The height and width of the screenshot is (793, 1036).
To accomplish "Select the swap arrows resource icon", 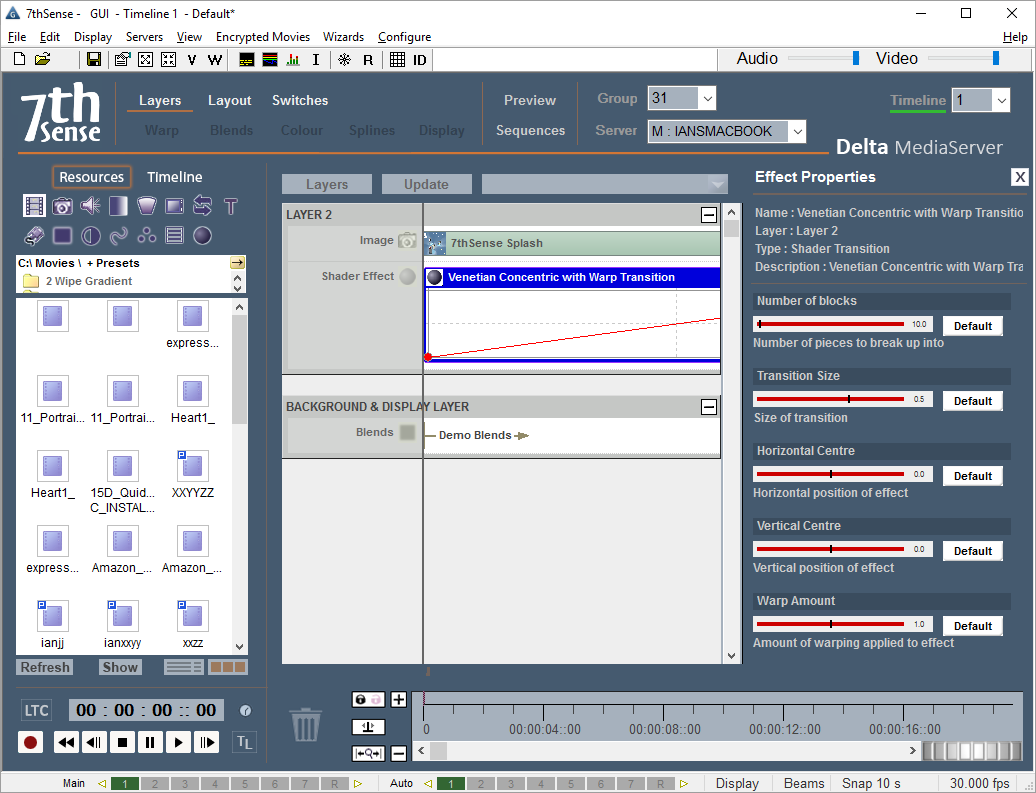I will [203, 206].
